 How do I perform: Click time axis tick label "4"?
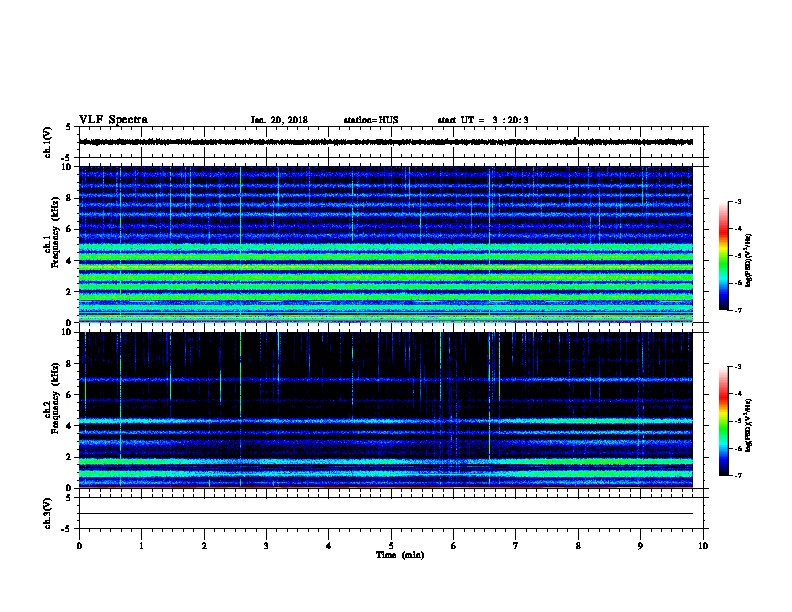click(x=329, y=546)
